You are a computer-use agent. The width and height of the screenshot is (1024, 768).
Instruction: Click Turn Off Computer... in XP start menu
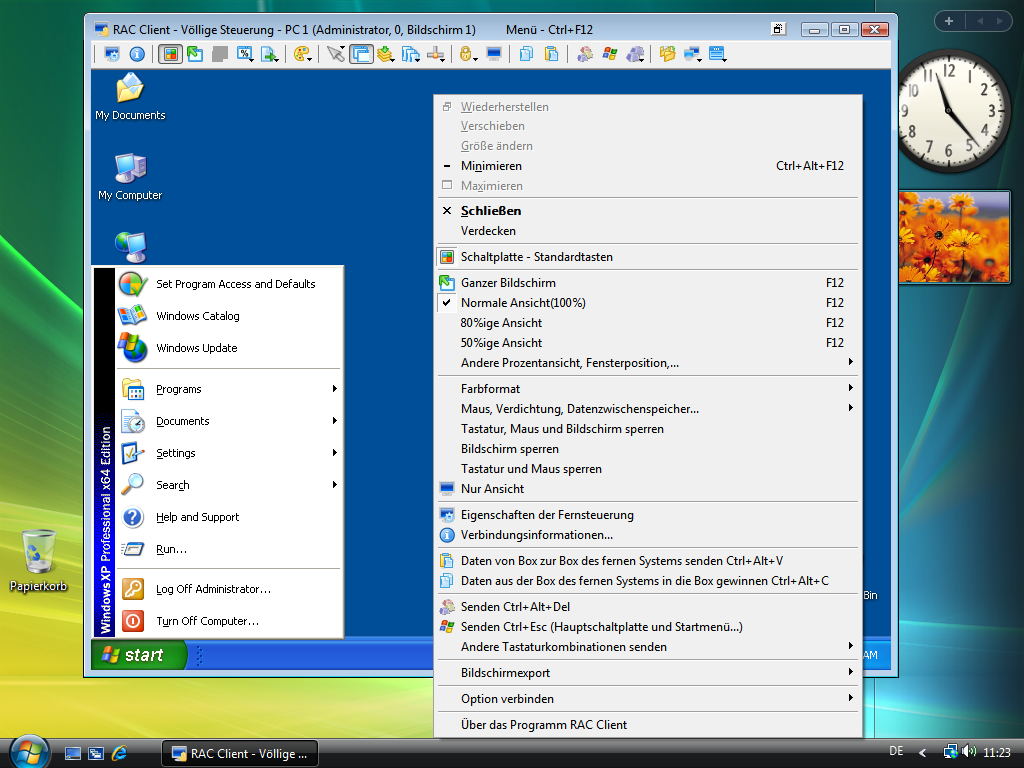(229, 621)
